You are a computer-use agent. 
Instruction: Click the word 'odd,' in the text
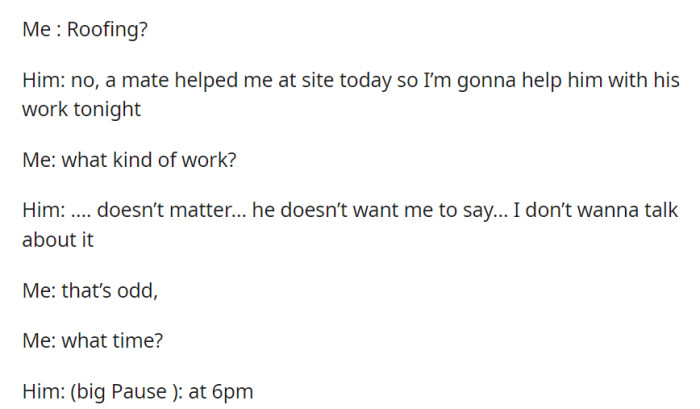click(x=144, y=291)
